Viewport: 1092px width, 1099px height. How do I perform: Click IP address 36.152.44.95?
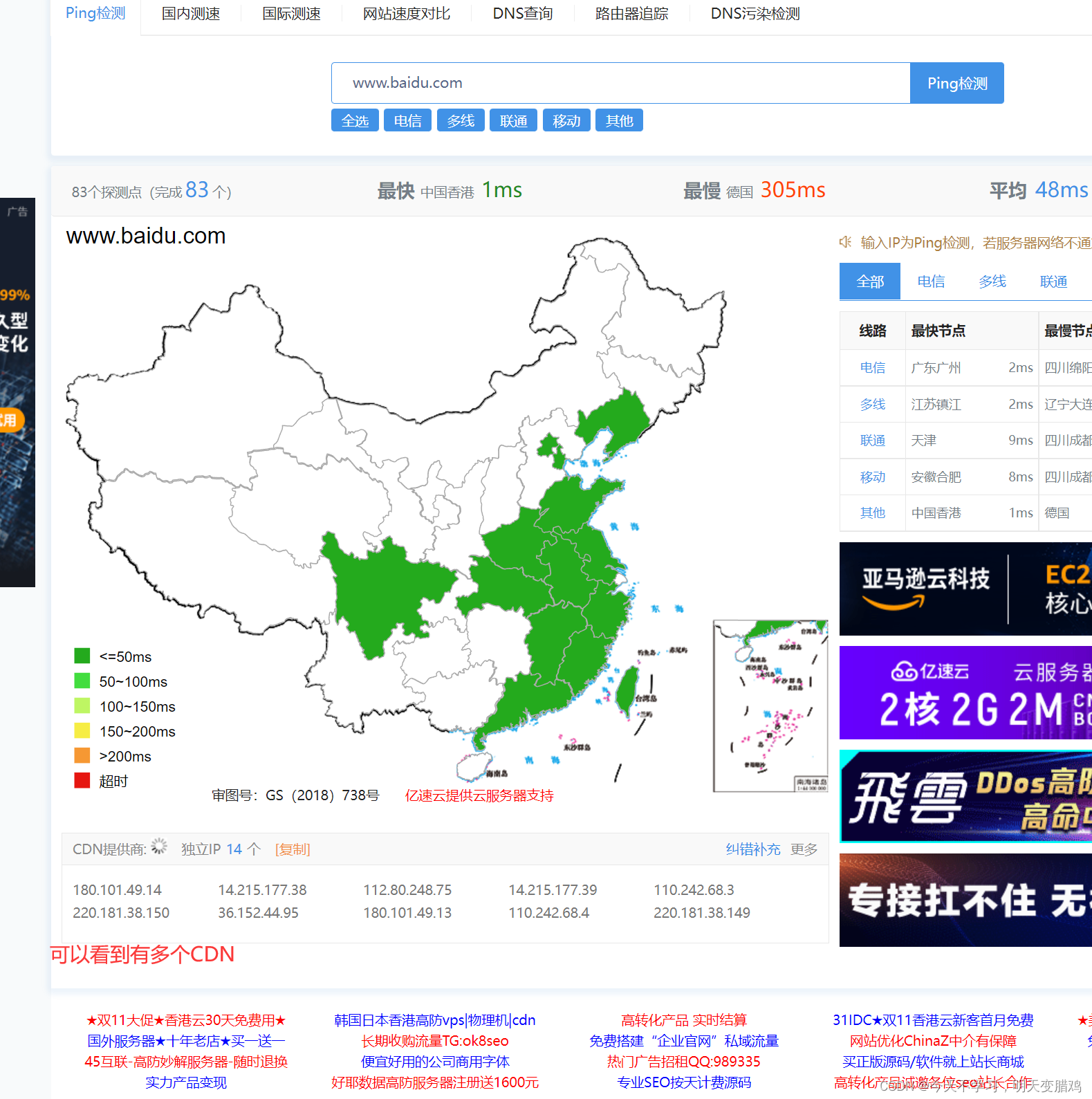(x=258, y=913)
